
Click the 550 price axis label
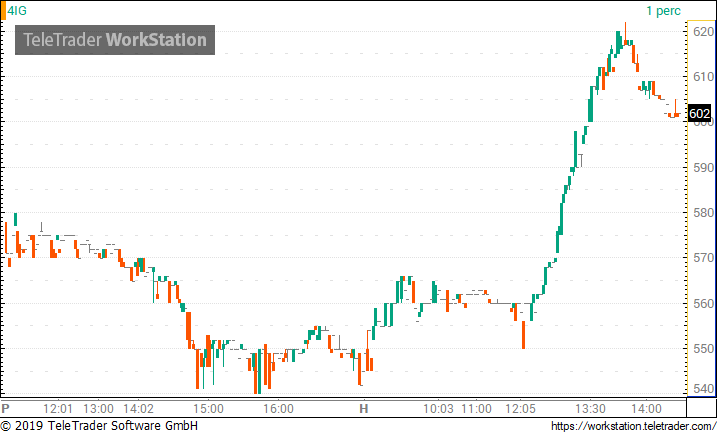click(x=703, y=349)
